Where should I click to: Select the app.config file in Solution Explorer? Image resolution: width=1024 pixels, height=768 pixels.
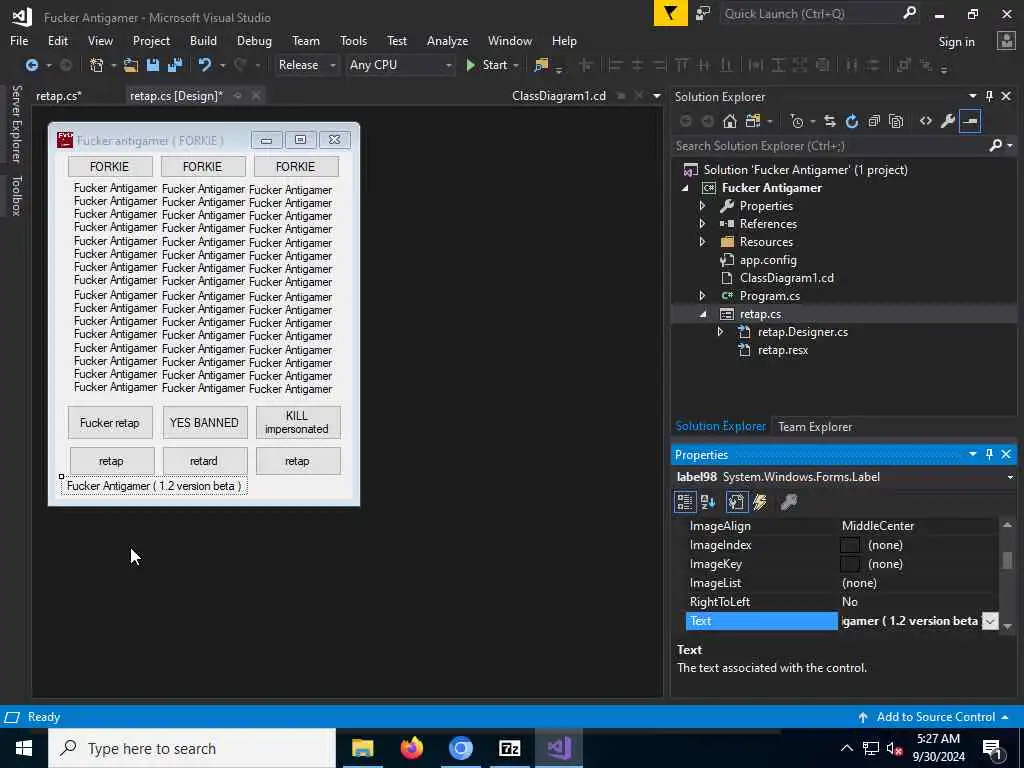(768, 260)
